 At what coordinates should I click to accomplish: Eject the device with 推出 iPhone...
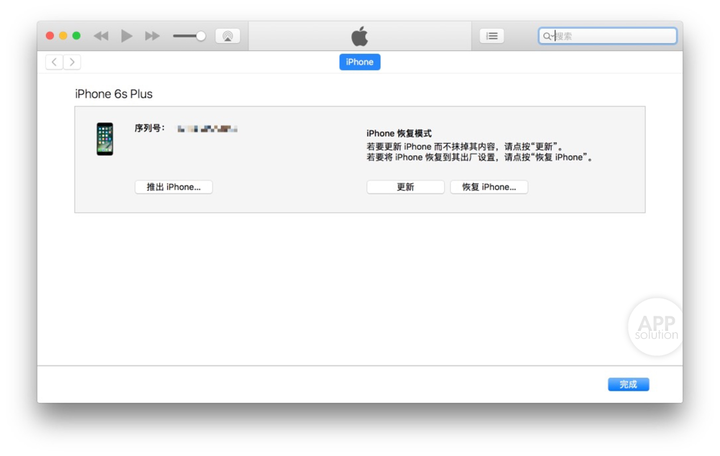tap(174, 187)
